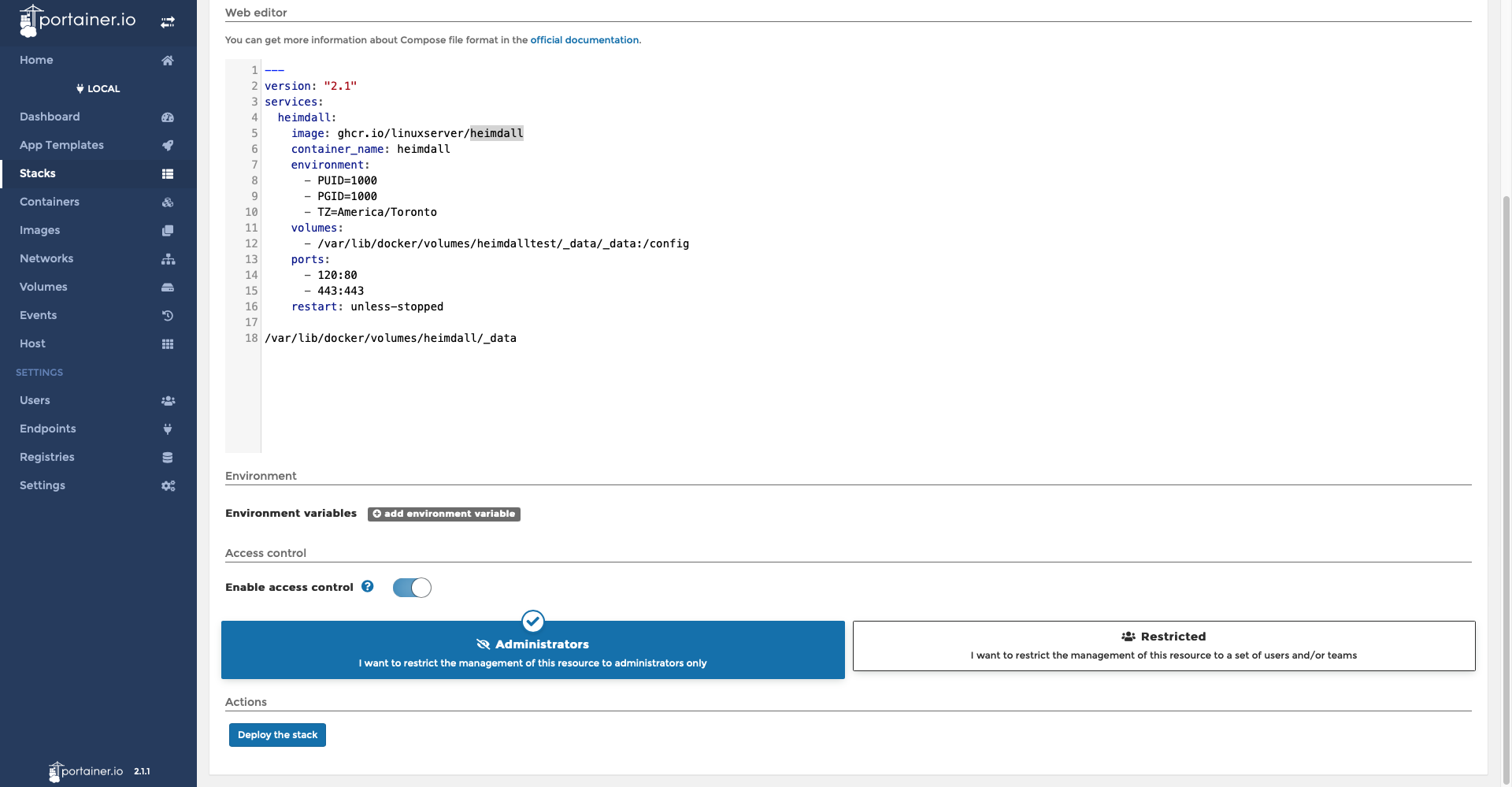Open the Dashboard menu item

(x=98, y=117)
